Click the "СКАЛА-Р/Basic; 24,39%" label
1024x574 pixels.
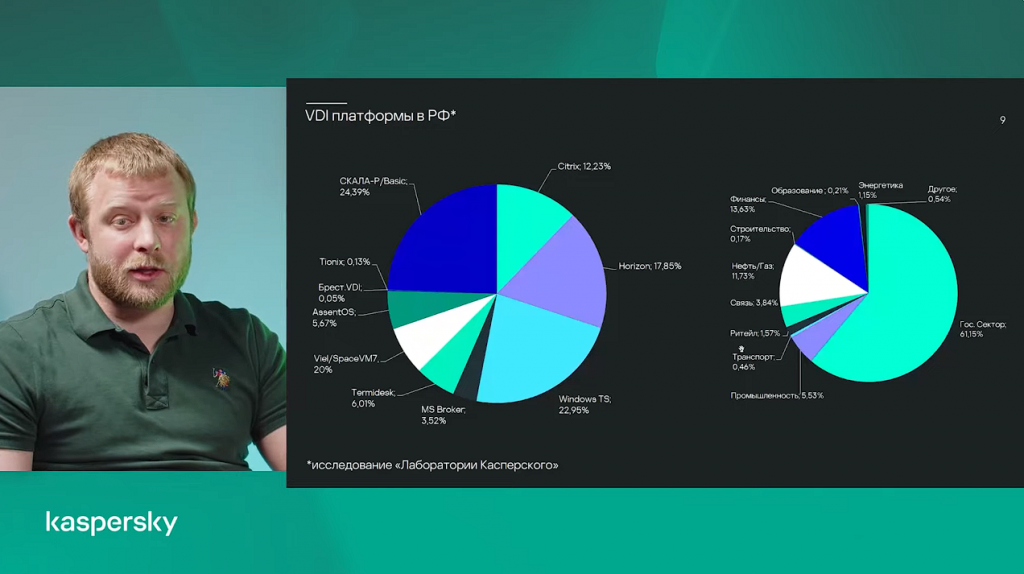tap(373, 186)
